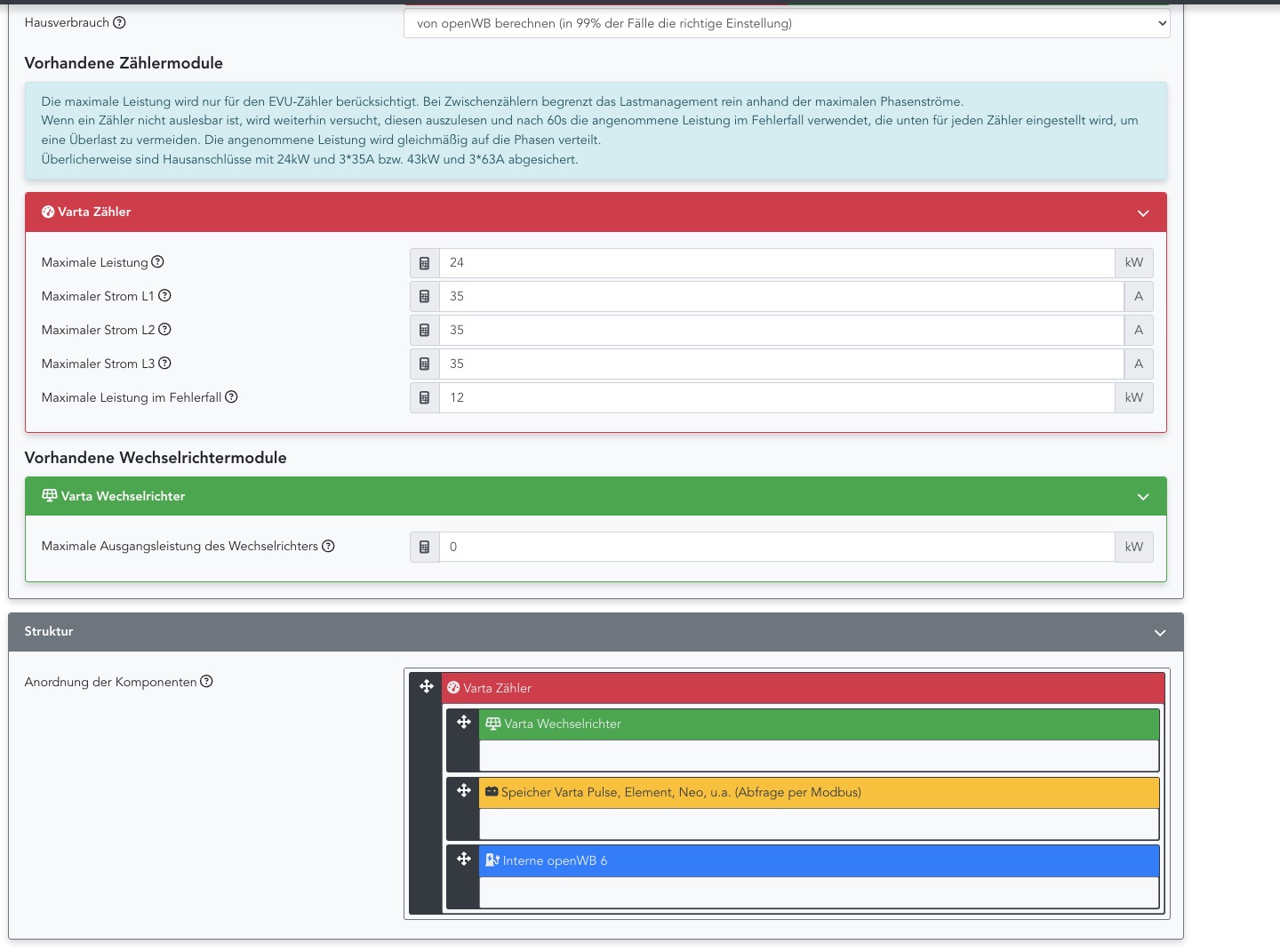Click the 'Varta Wechselrichter' title in the green card header

[123, 496]
